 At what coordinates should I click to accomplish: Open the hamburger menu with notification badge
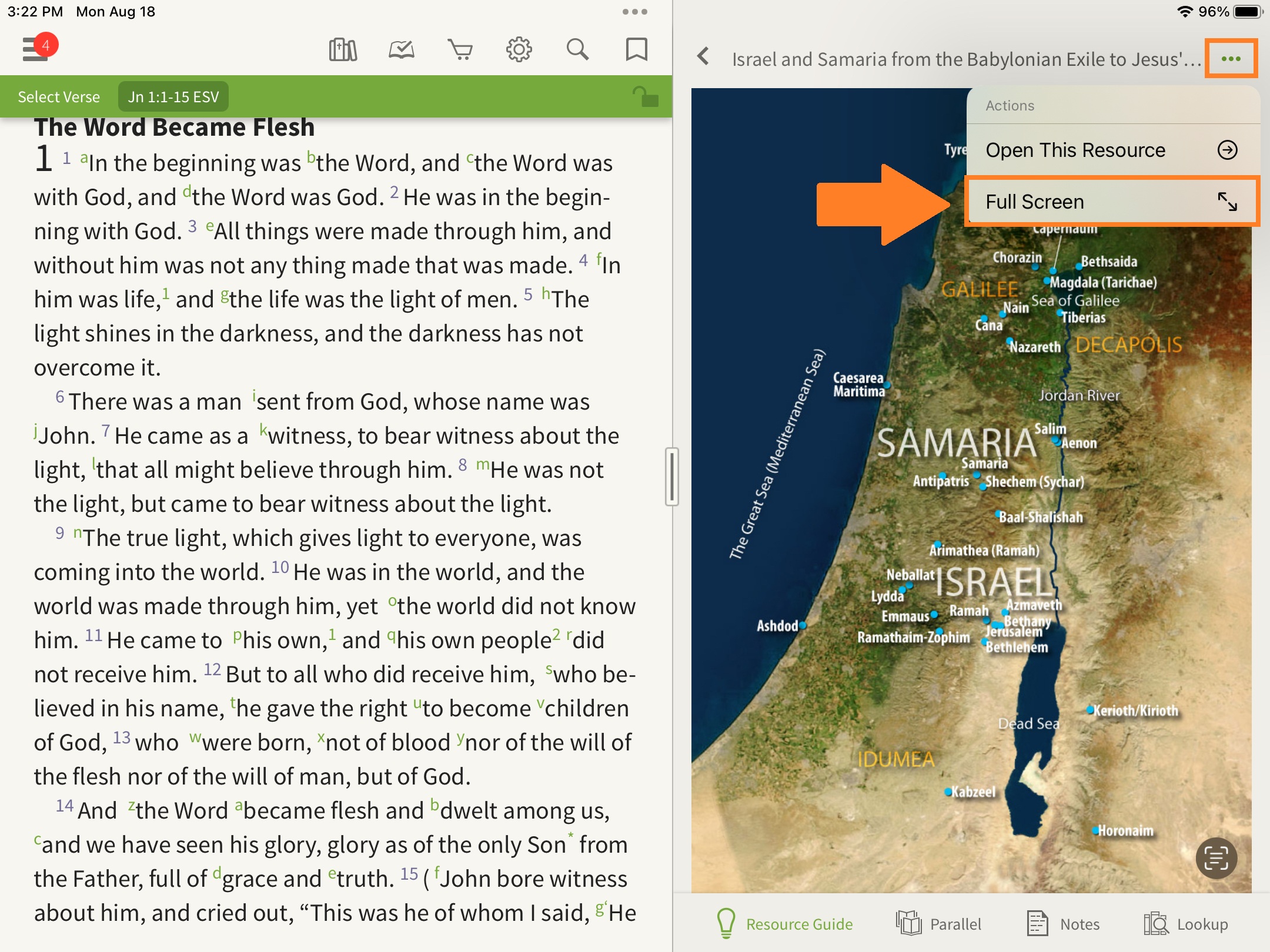(x=39, y=48)
